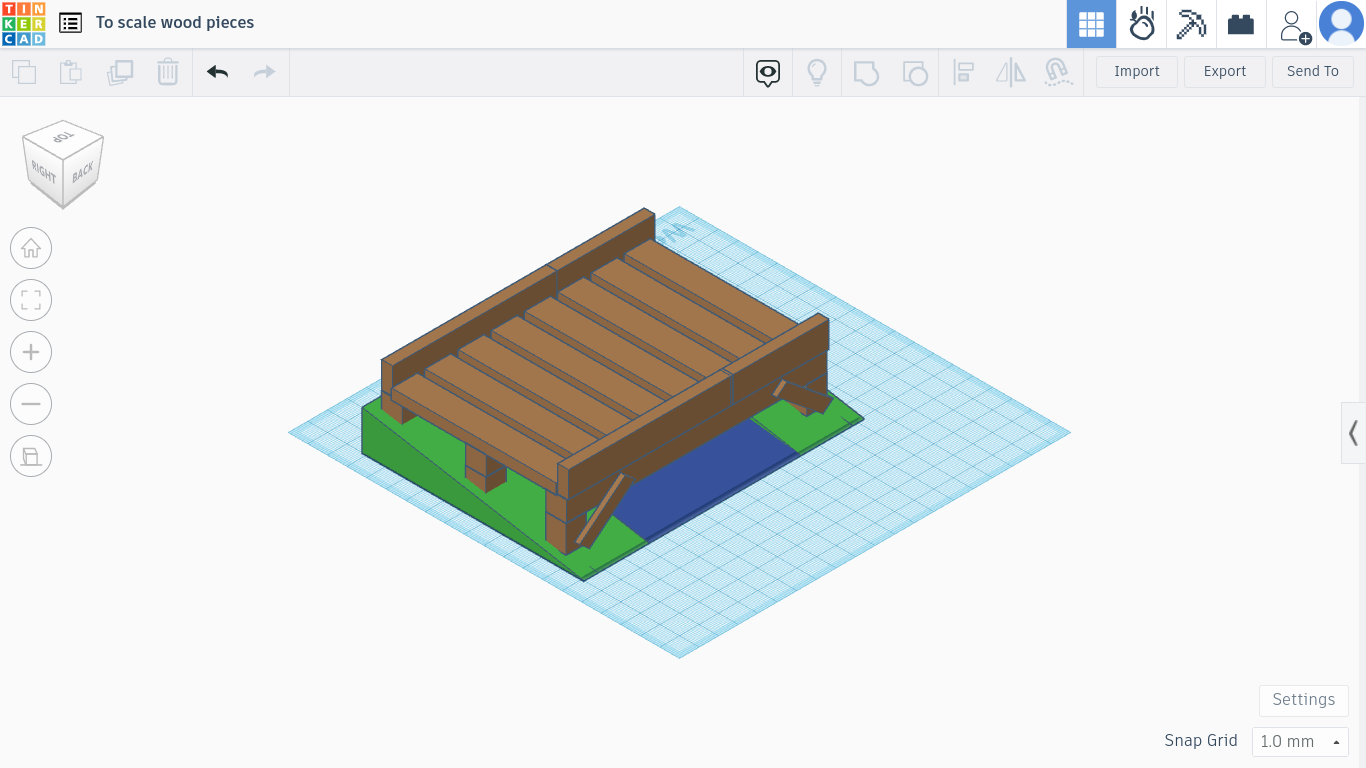Switch to the Blocks pickaxe tab
1366x768 pixels.
(1191, 24)
